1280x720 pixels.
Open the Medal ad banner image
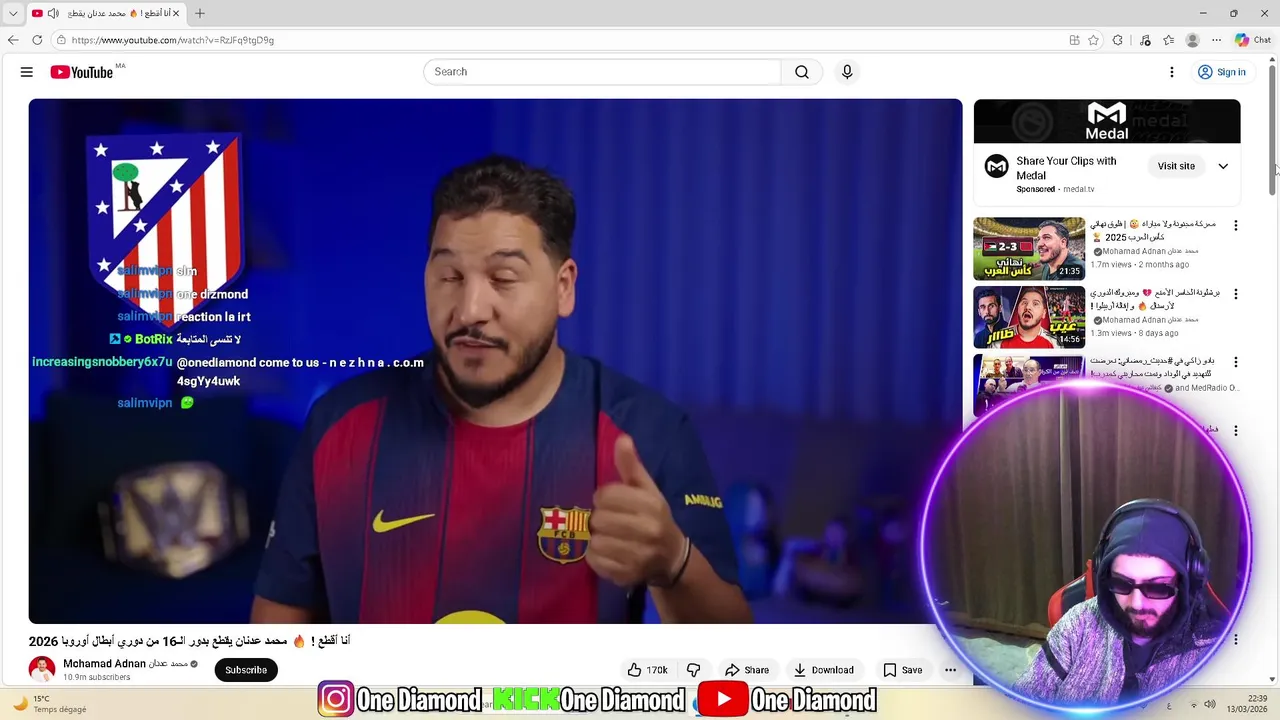[x=1107, y=121]
